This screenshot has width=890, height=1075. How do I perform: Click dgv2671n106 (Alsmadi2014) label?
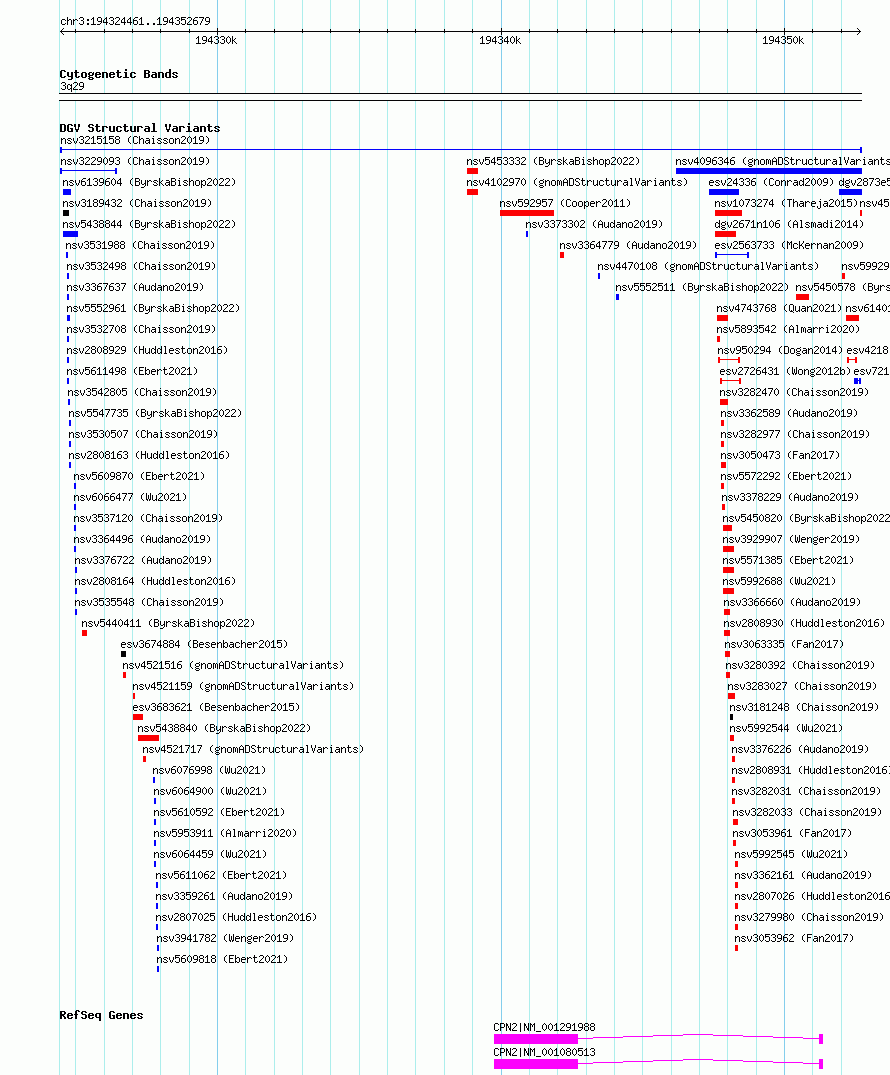[789, 224]
